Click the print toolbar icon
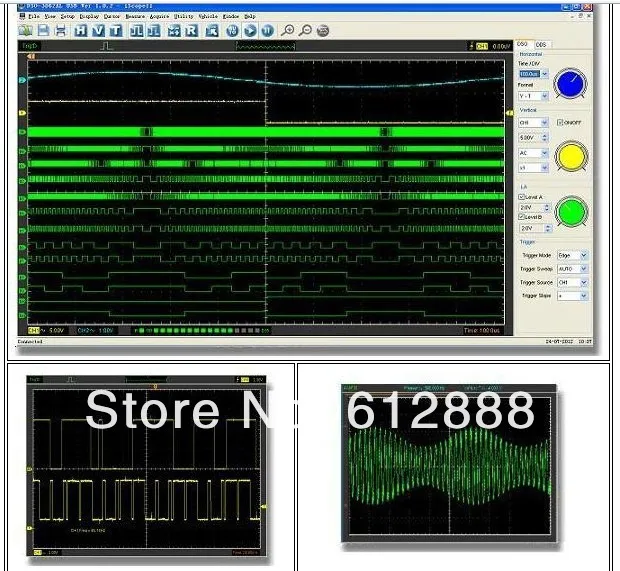Viewport: 620px width, 571px height. (60, 30)
